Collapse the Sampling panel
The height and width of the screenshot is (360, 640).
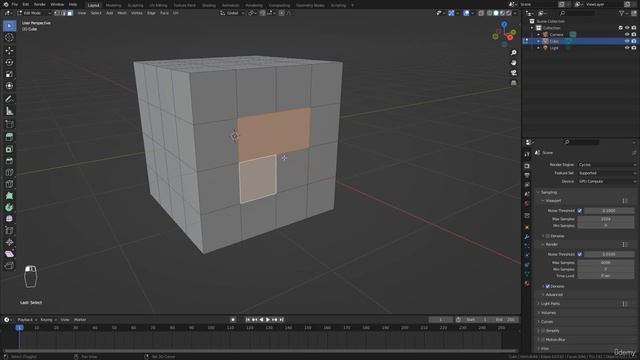[548, 192]
